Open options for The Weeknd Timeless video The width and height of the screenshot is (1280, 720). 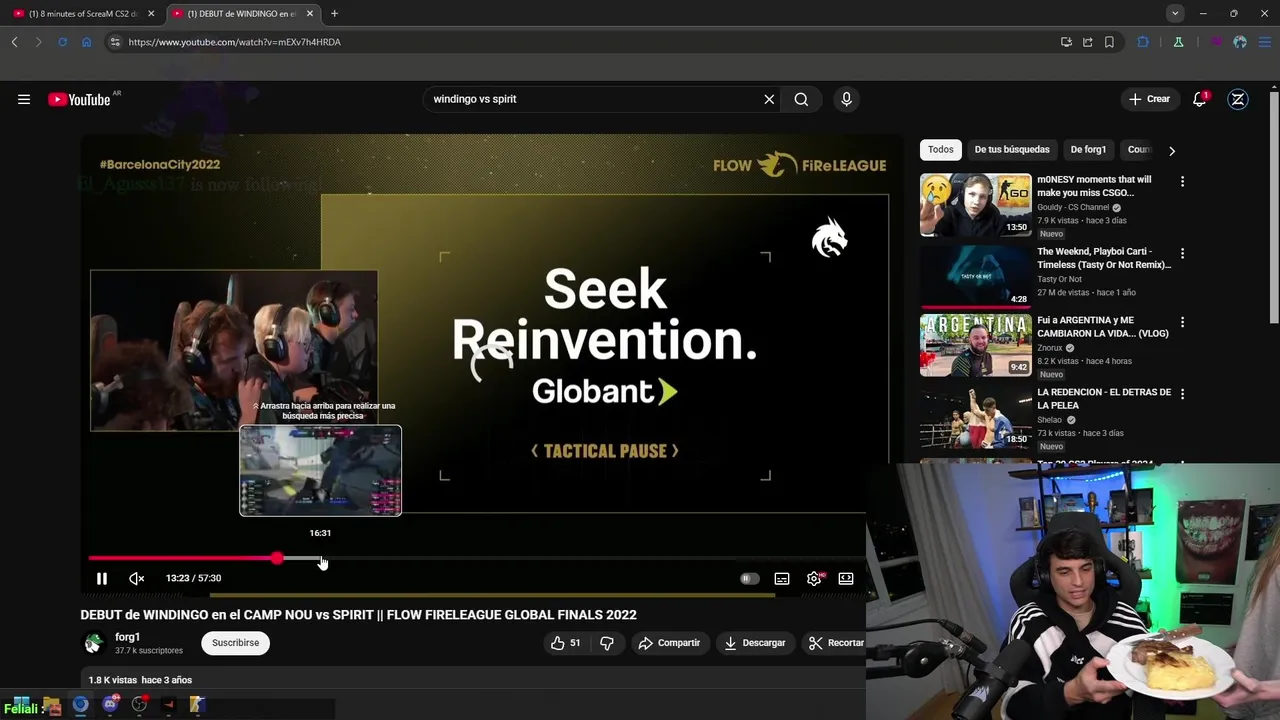click(1182, 254)
